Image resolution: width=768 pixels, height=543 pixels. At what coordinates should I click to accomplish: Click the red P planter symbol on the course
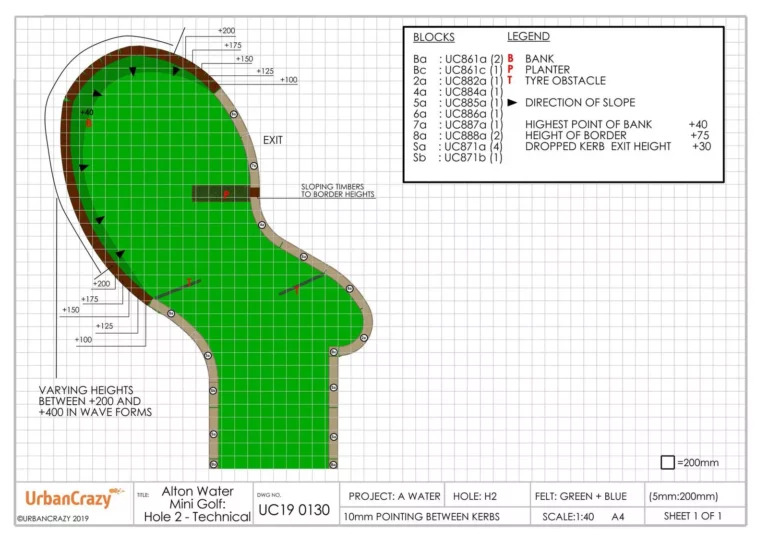[227, 193]
